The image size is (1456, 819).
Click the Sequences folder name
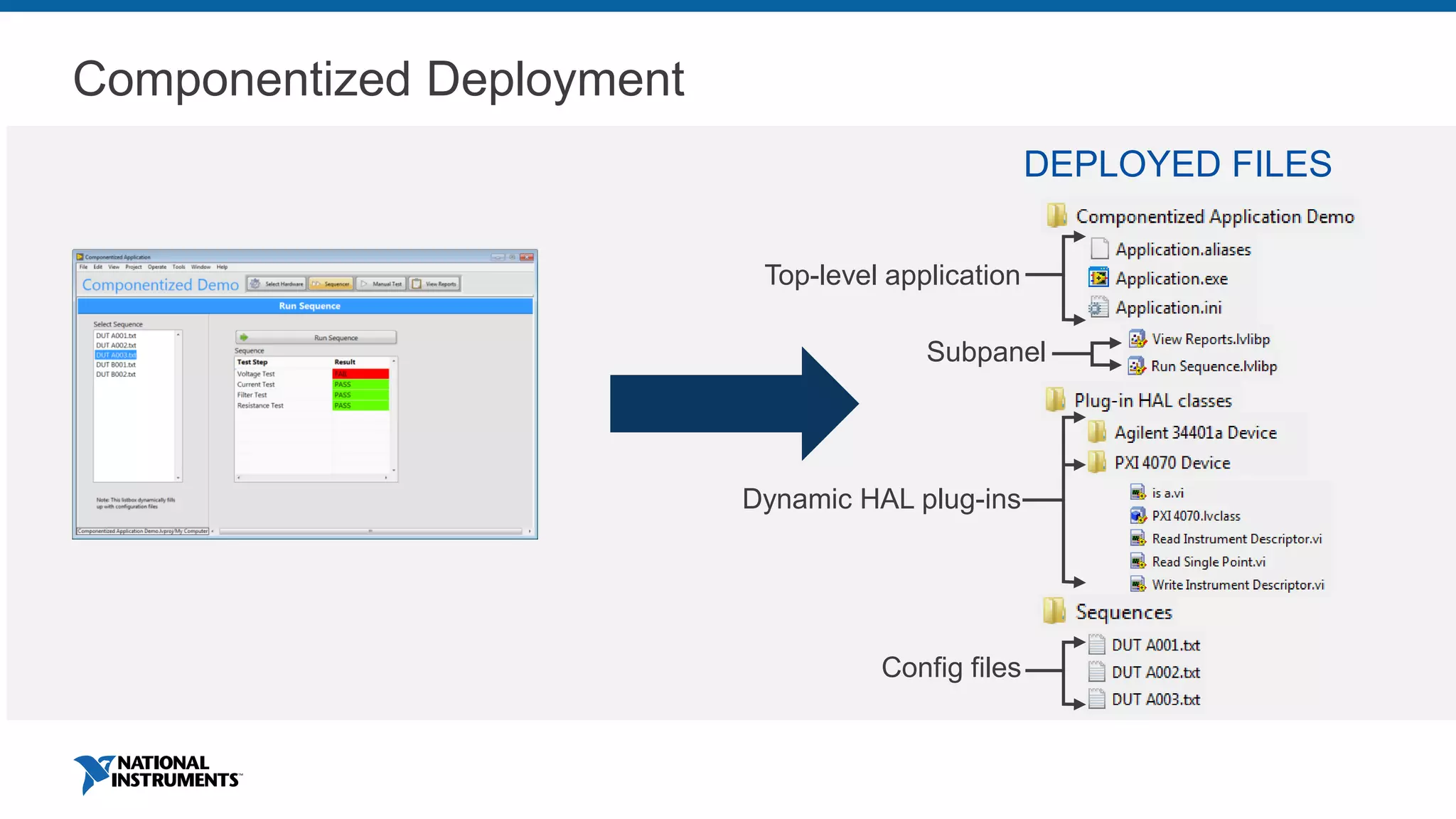click(x=1124, y=612)
